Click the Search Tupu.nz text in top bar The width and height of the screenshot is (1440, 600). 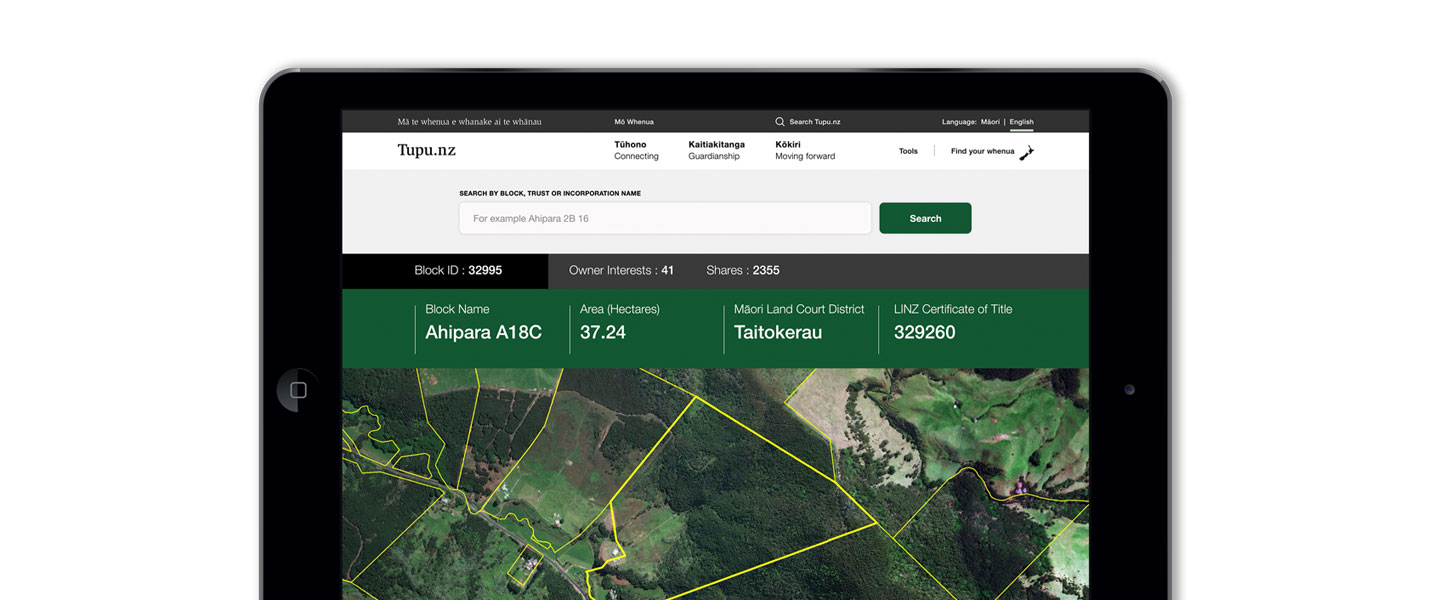[x=813, y=121]
